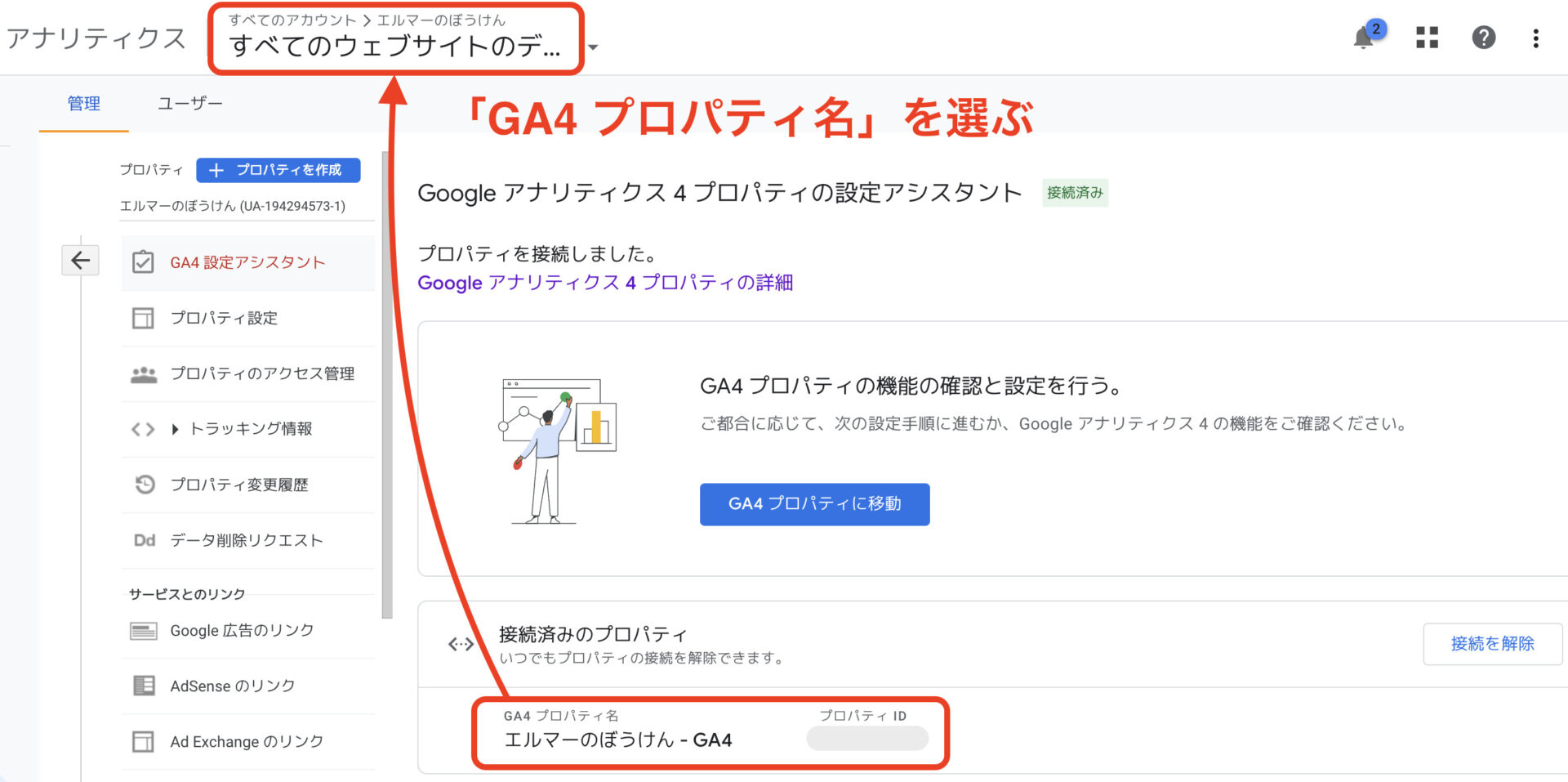Viewport: 1568px width, 782px height.
Task: Switch to the 管理 tab
Action: 83,104
